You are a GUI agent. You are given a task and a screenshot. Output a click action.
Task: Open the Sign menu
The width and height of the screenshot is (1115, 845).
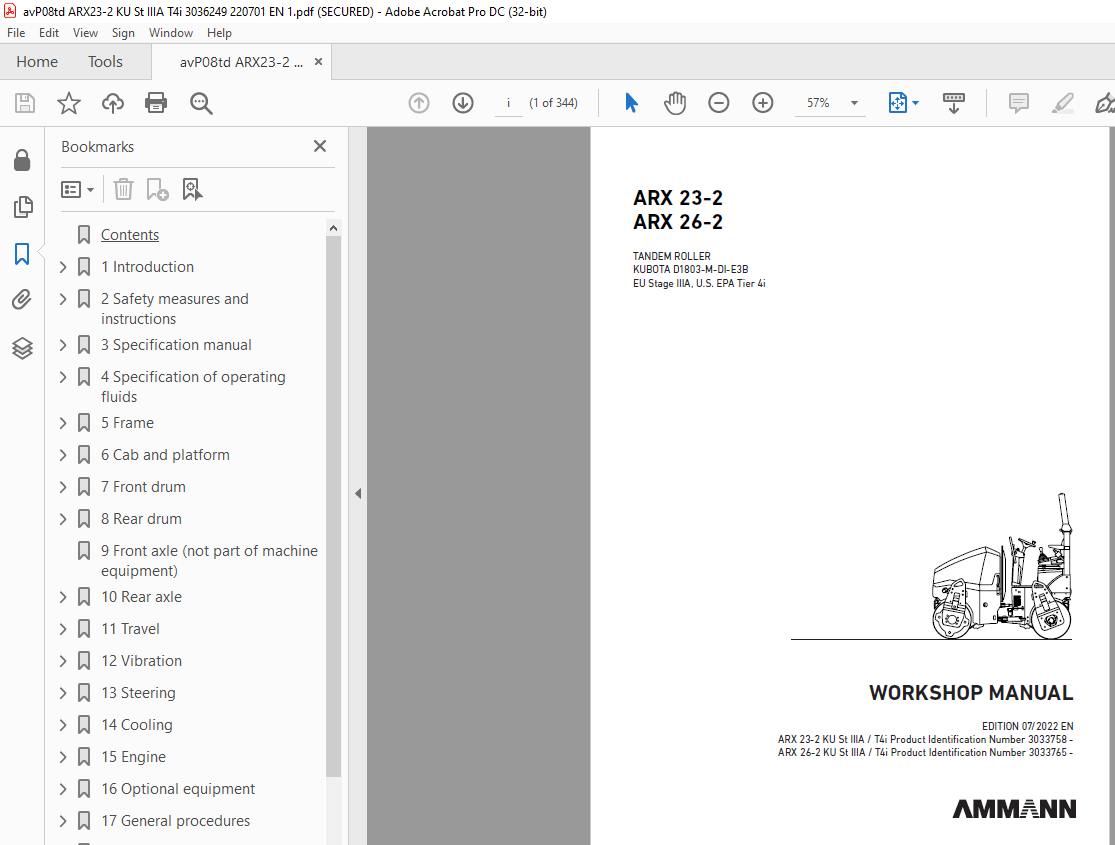(x=123, y=33)
